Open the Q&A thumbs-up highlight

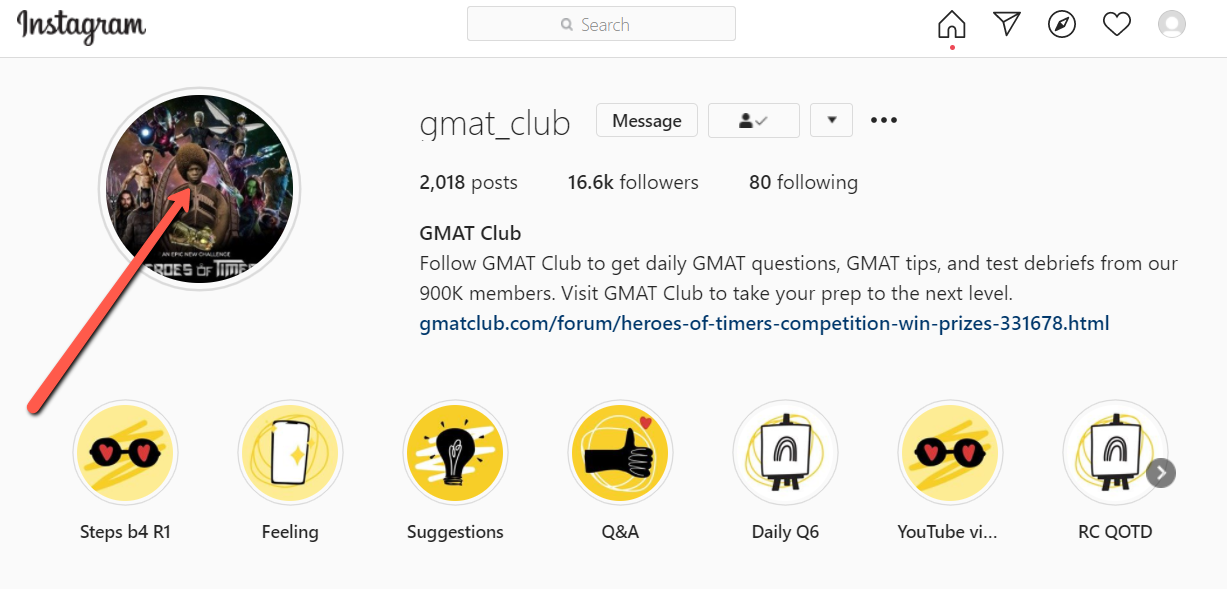[x=620, y=453]
